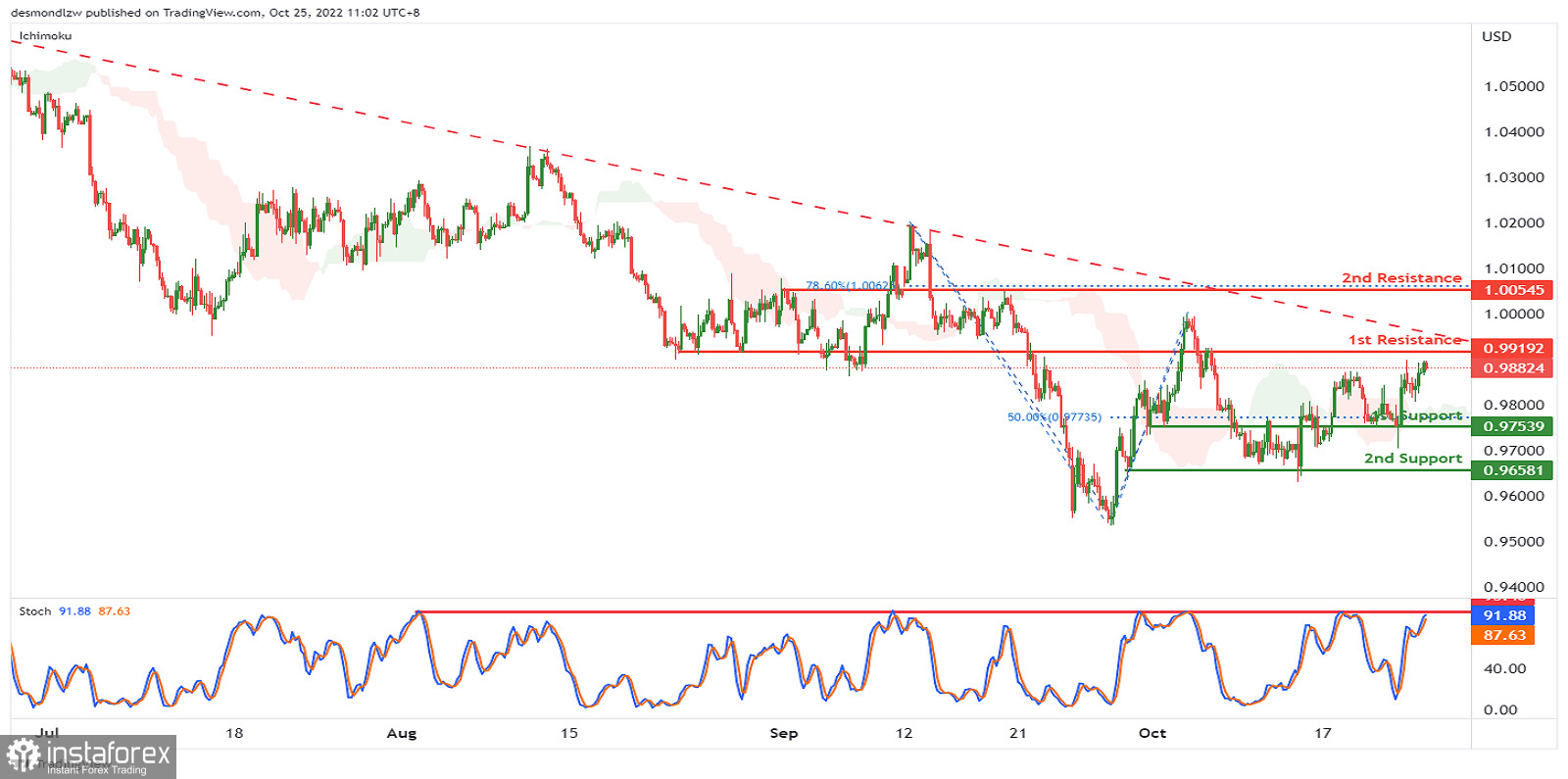Select the 1st Resistance label
This screenshot has width=1568, height=779.
(1404, 340)
